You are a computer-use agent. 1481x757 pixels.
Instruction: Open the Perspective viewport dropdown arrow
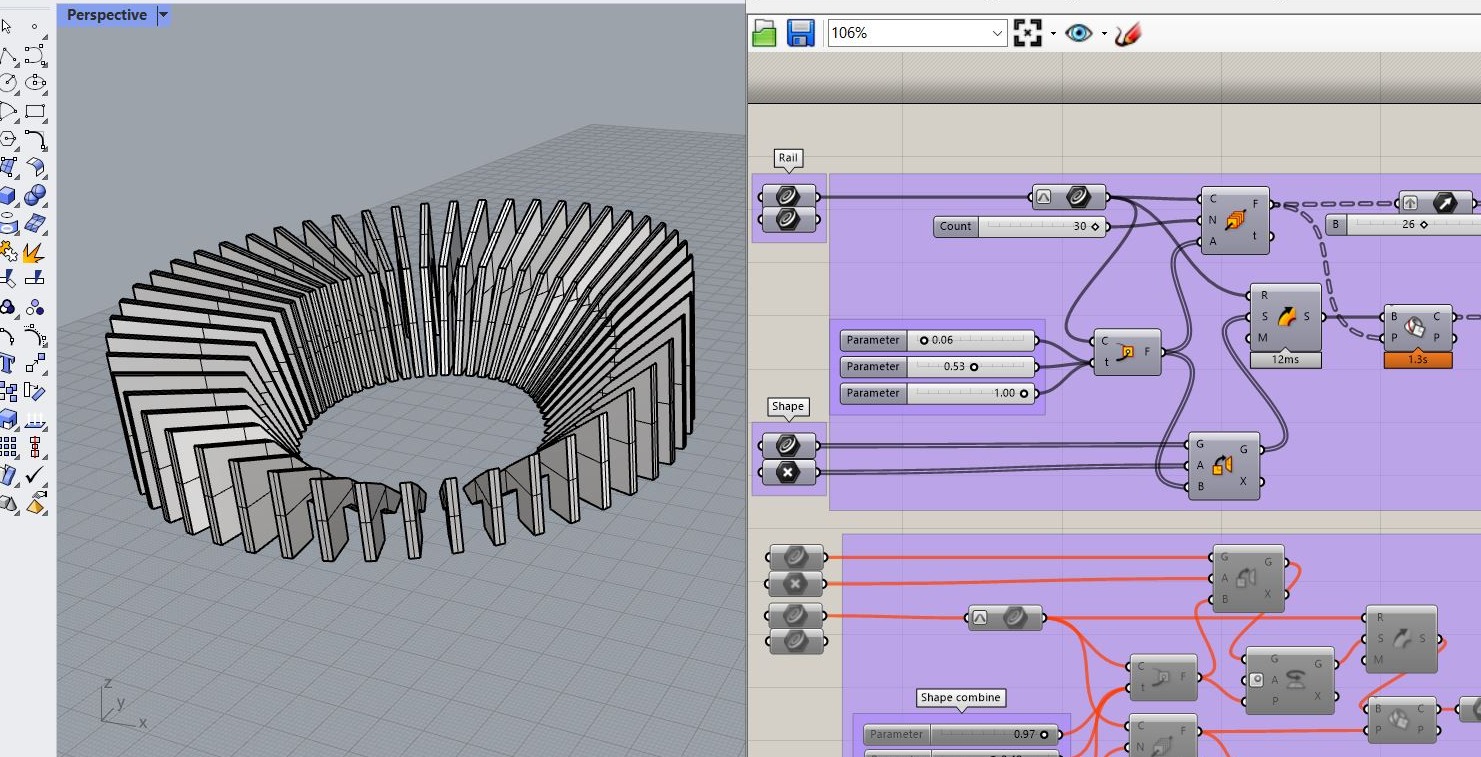pyautogui.click(x=164, y=15)
